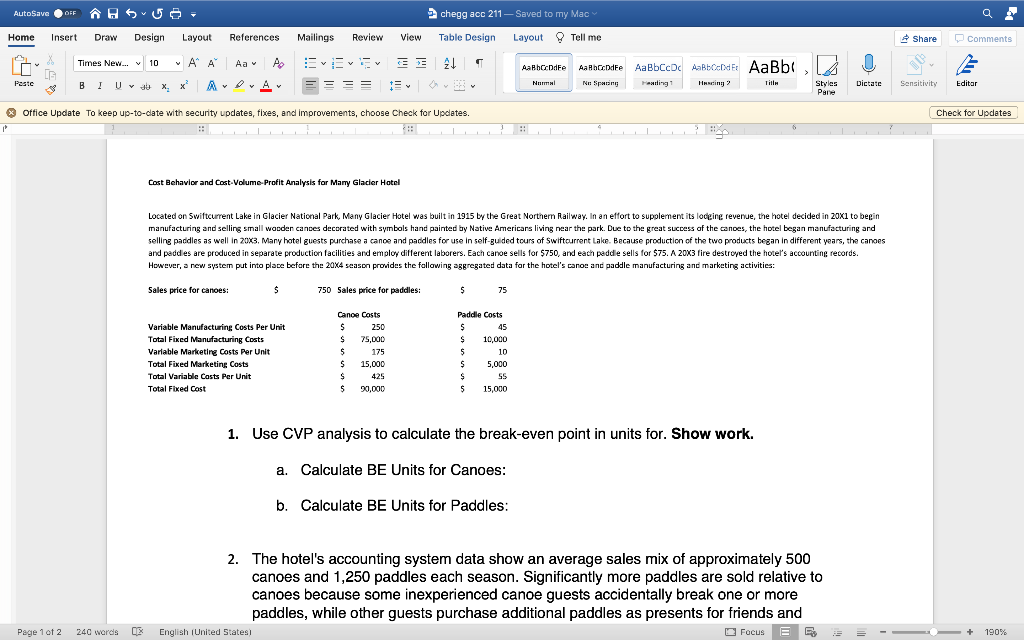Switch to the Insert tab
The image size is (1024, 640).
[64, 37]
